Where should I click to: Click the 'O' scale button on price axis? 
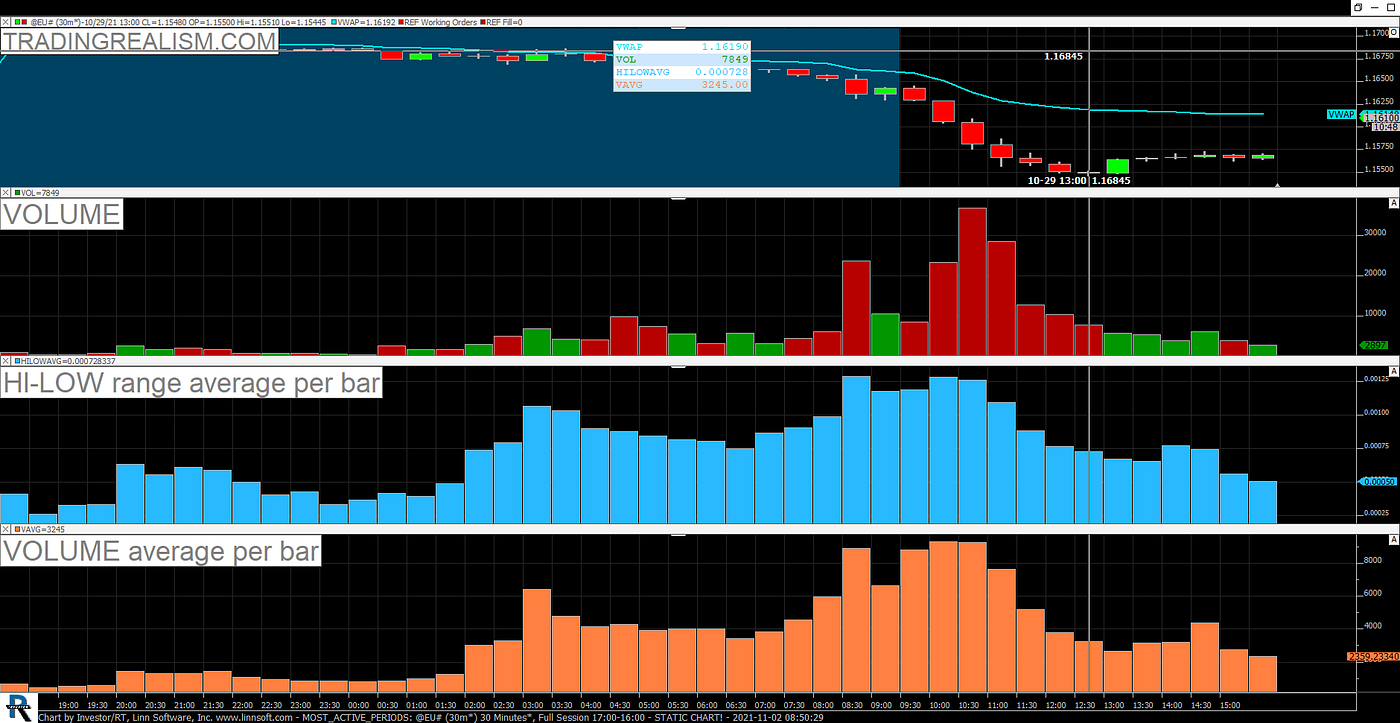point(1393,33)
